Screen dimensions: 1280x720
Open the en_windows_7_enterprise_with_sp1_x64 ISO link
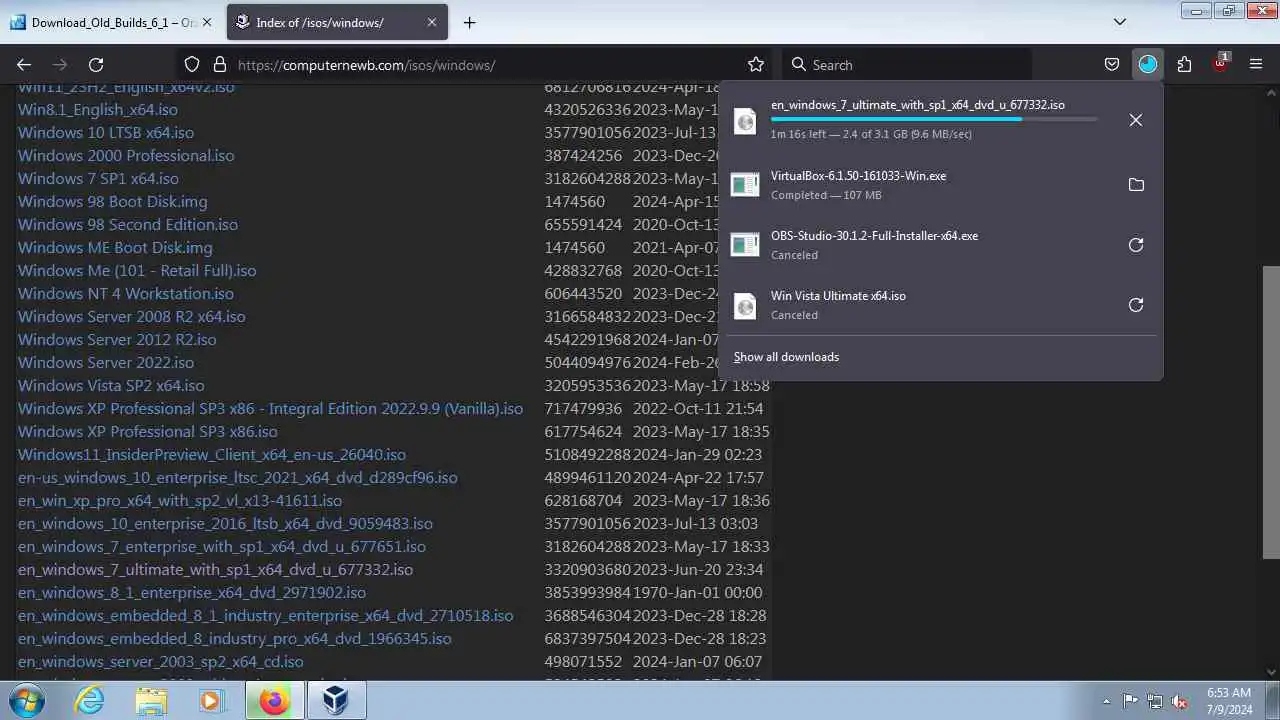pos(222,547)
